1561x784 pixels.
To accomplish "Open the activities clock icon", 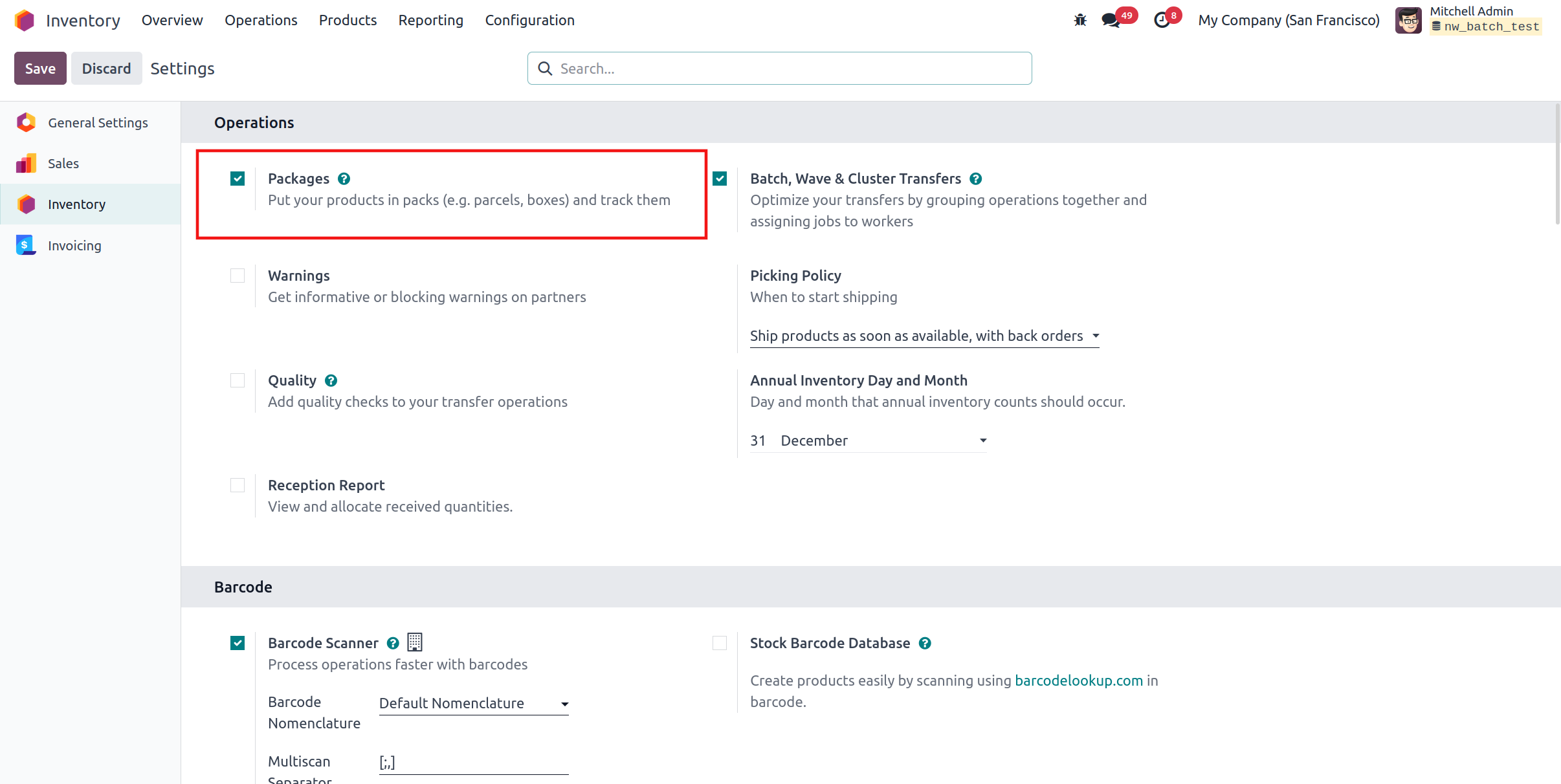I will click(1162, 20).
